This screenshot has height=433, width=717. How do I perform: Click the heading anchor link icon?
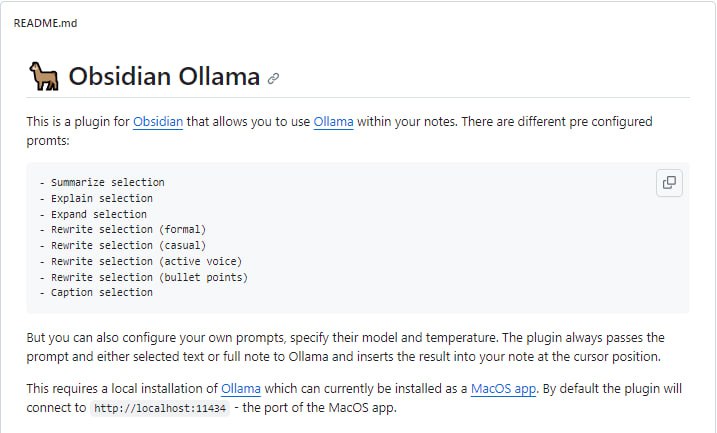point(273,78)
